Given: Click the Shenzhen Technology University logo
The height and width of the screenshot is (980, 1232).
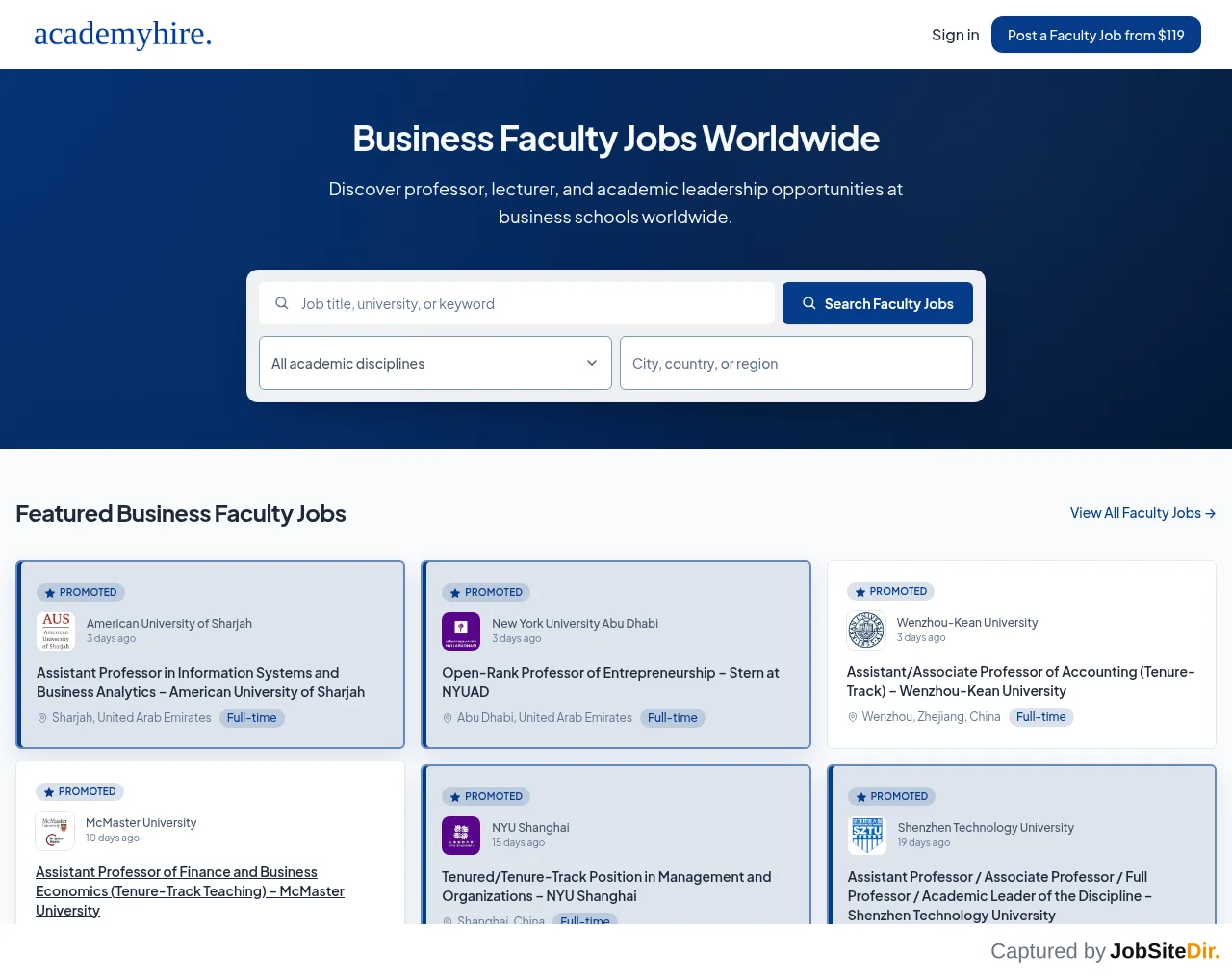Looking at the screenshot, I should [867, 836].
